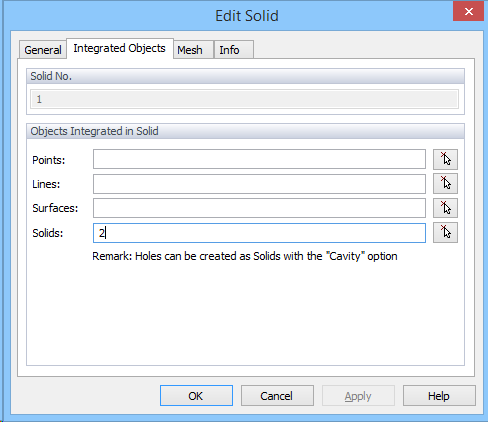Pick points graphically using the Points select icon

[445, 159]
